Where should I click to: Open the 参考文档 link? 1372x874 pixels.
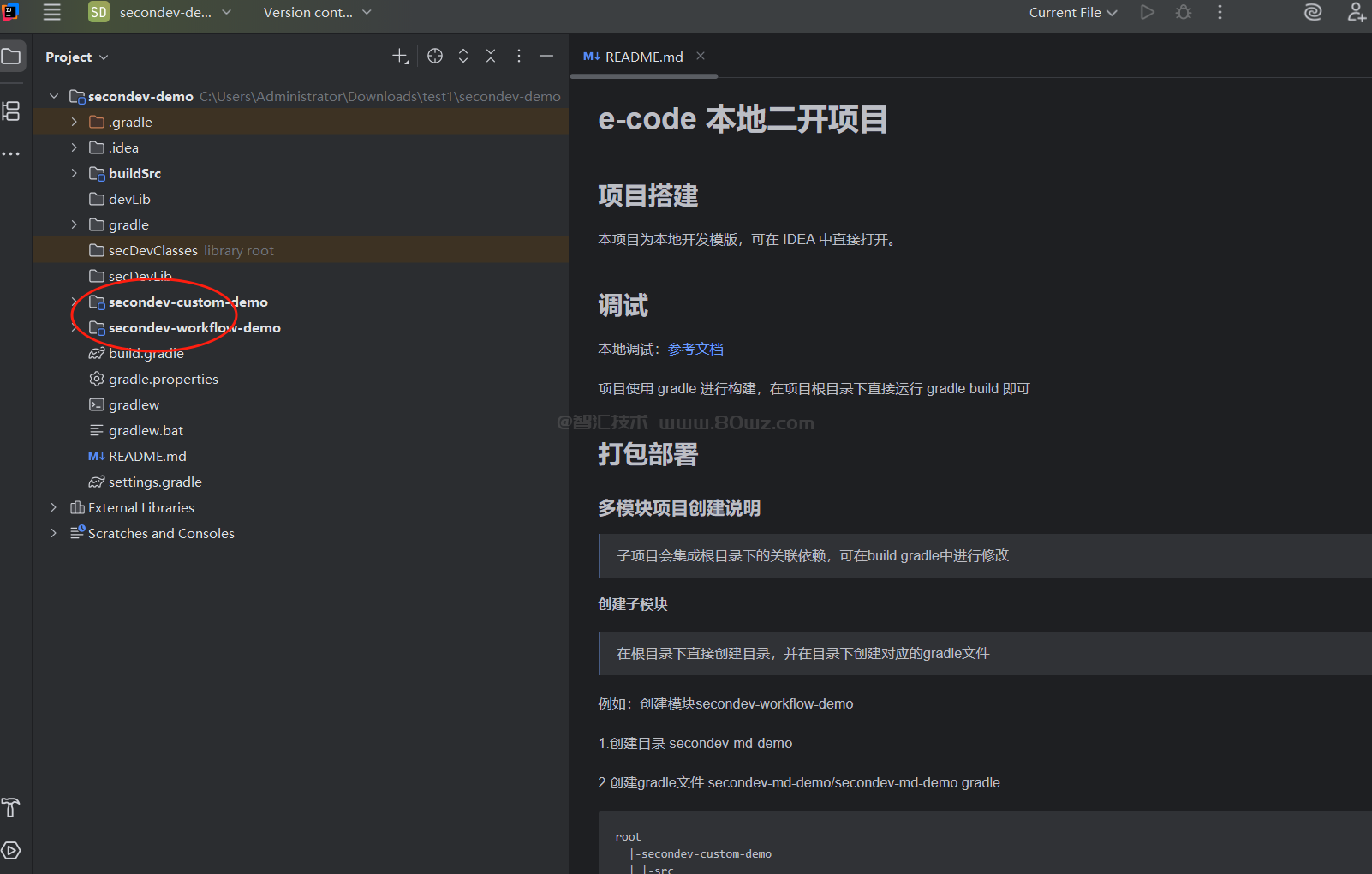pos(695,349)
